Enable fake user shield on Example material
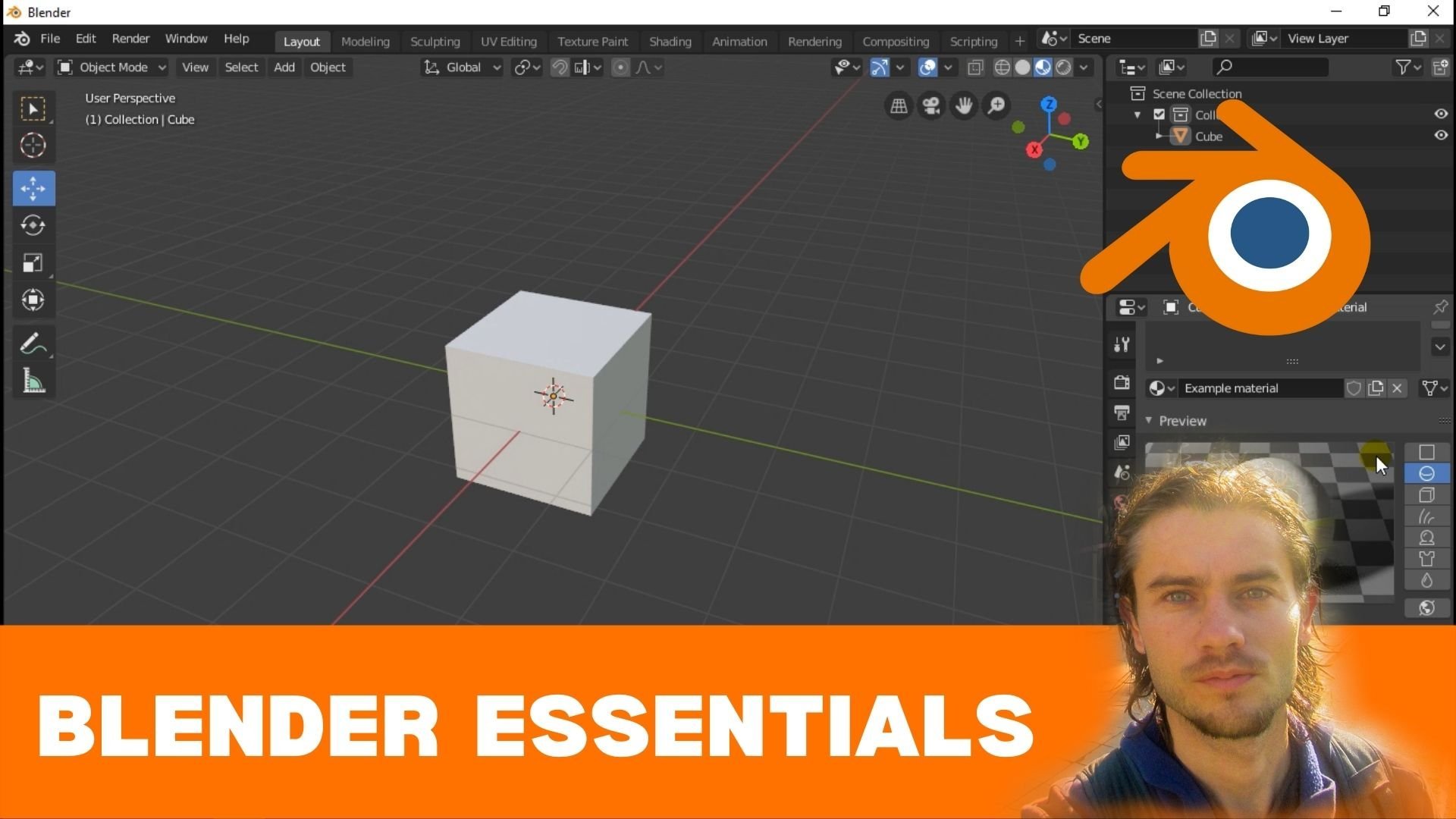The height and width of the screenshot is (819, 1456). coord(1355,388)
